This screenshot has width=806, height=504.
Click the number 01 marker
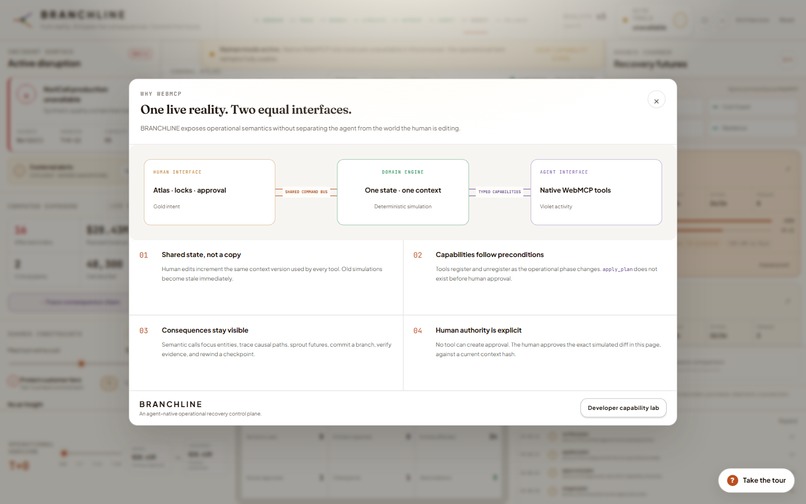(143, 255)
